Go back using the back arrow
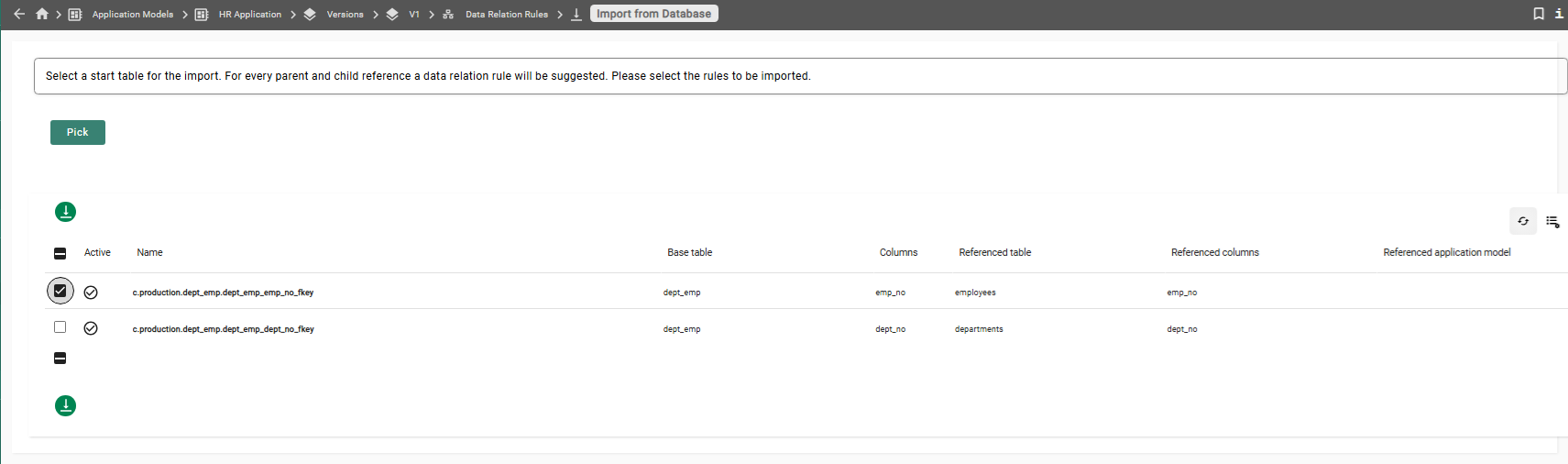This screenshot has width=1568, height=464. tap(19, 14)
